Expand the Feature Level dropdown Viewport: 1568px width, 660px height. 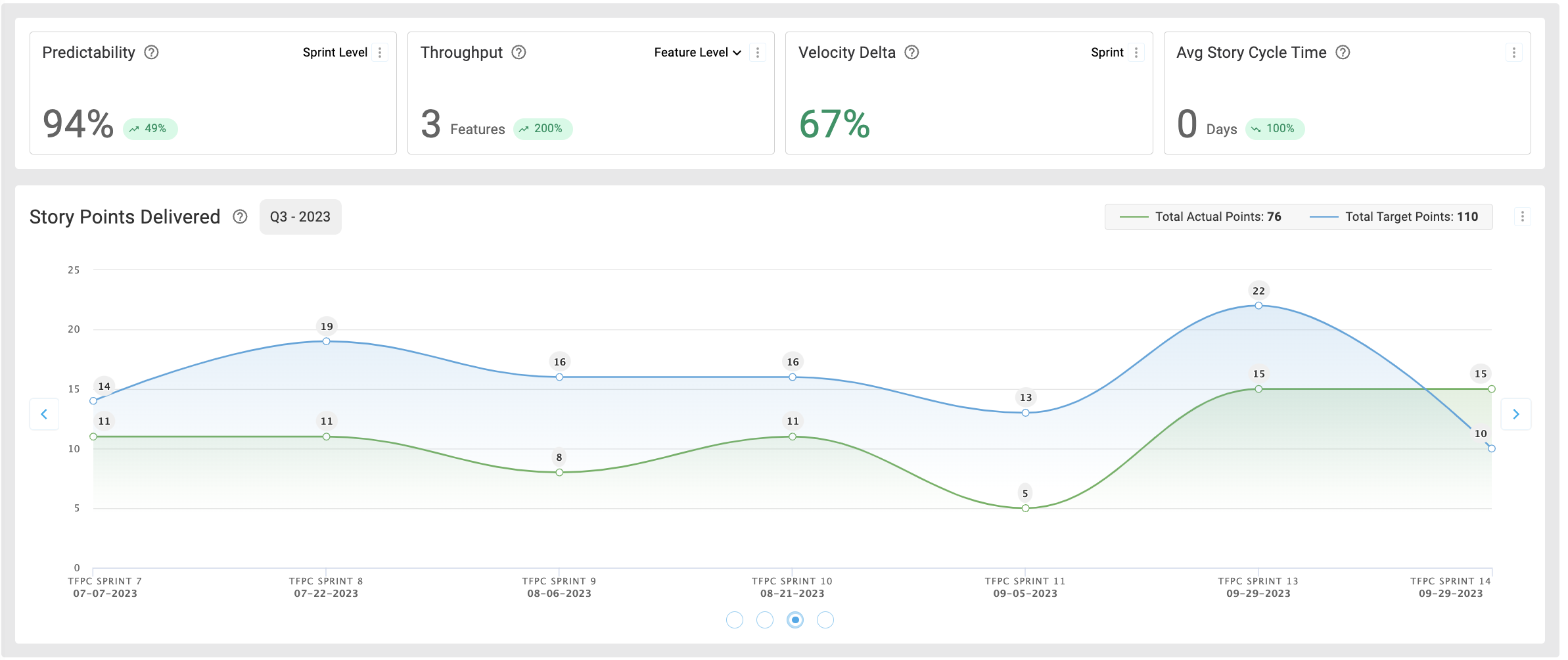click(x=697, y=53)
